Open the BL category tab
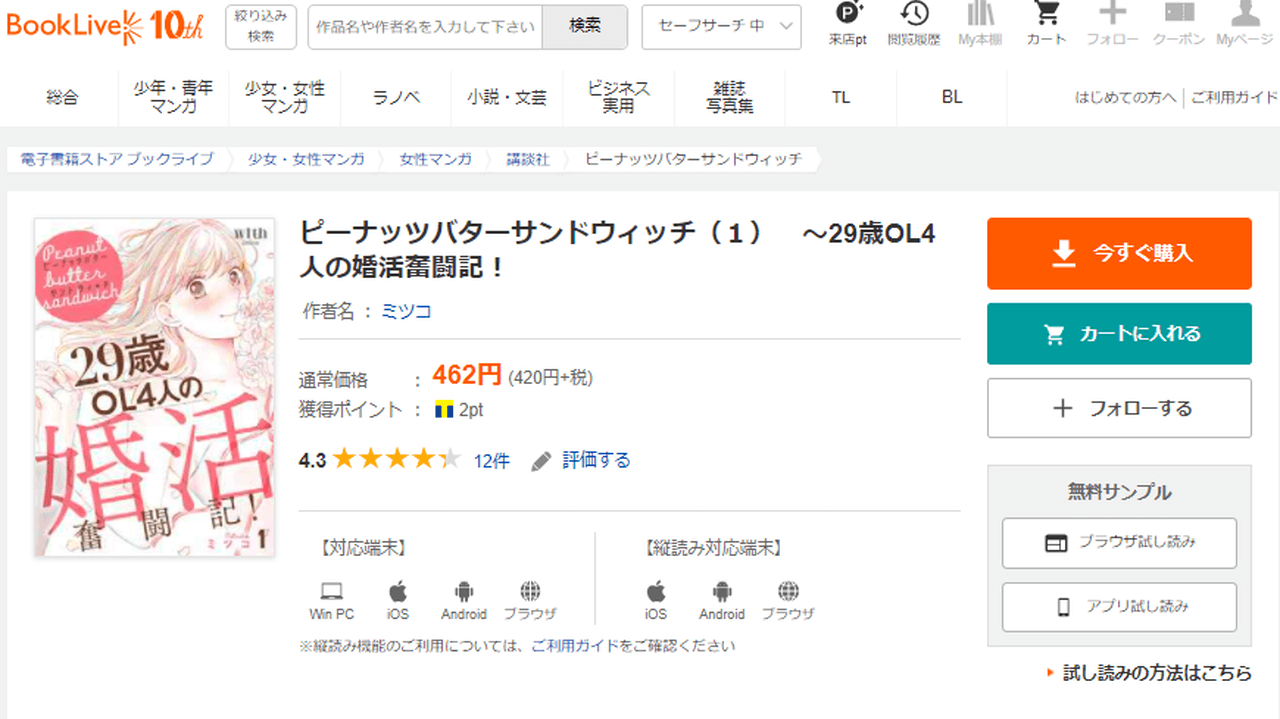1280x719 pixels. pos(951,97)
